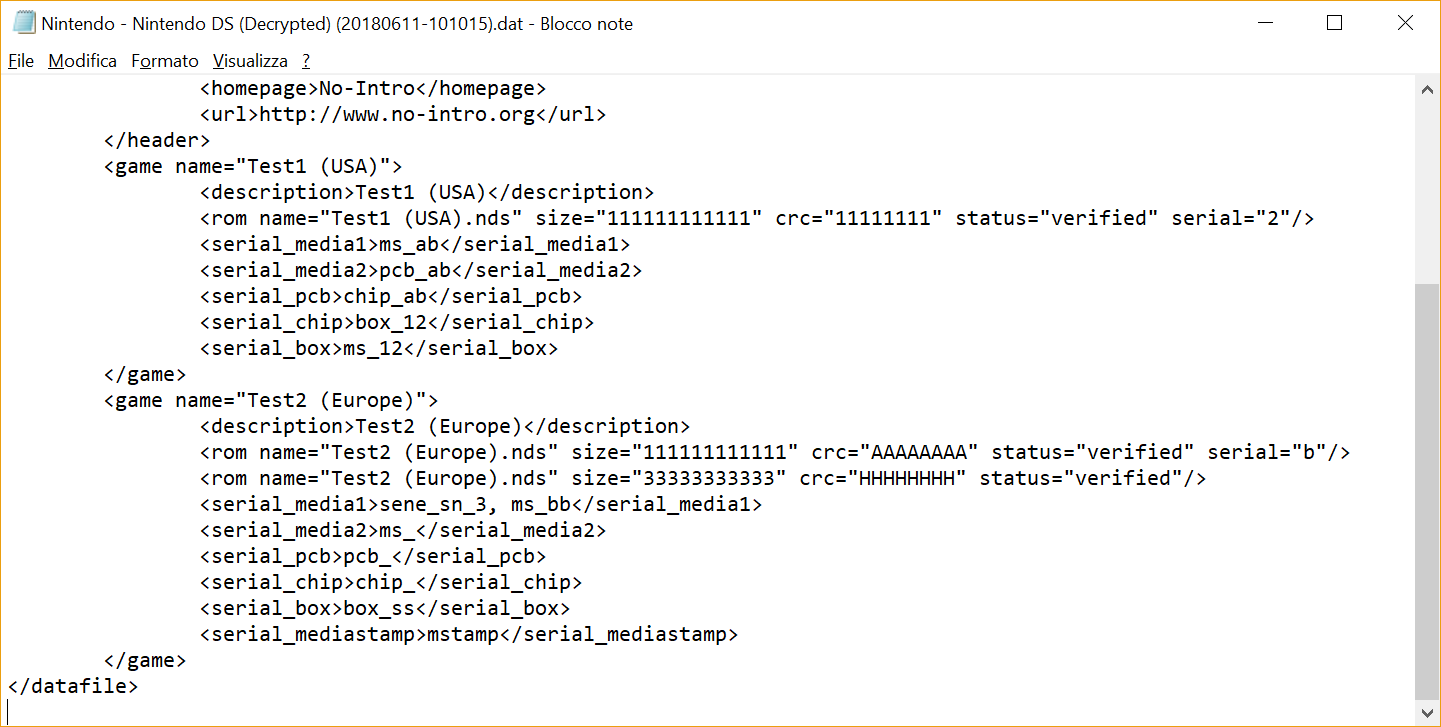Open the Modifica menu
This screenshot has height=727, width=1441.
(x=82, y=61)
